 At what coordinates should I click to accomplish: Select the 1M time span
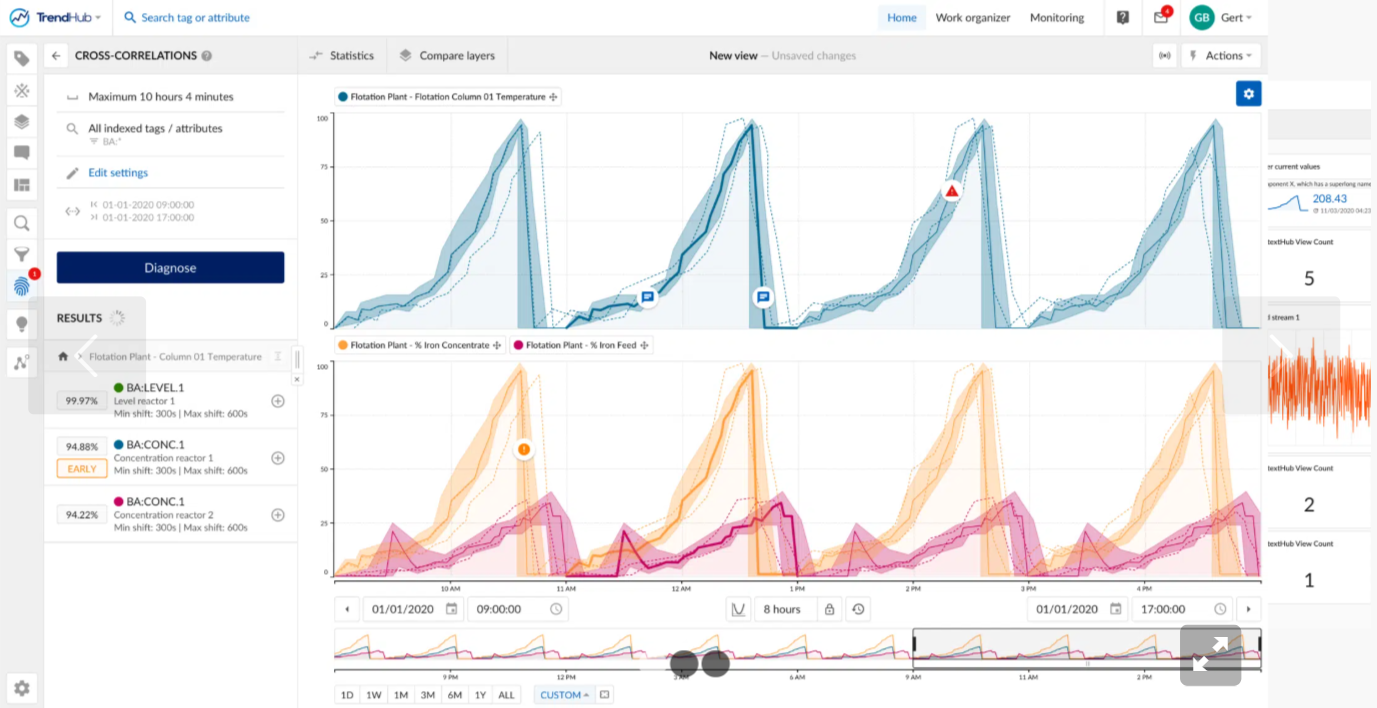pyautogui.click(x=400, y=695)
